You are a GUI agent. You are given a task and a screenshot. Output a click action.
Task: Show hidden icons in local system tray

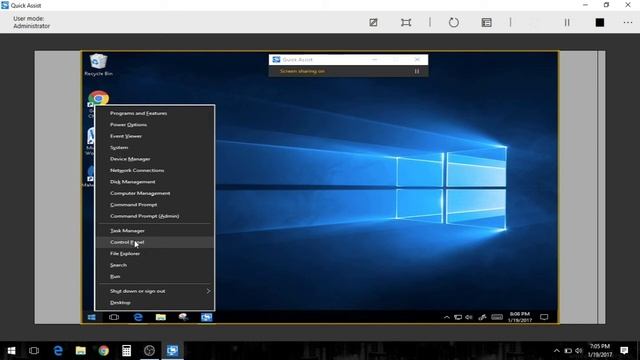556,351
